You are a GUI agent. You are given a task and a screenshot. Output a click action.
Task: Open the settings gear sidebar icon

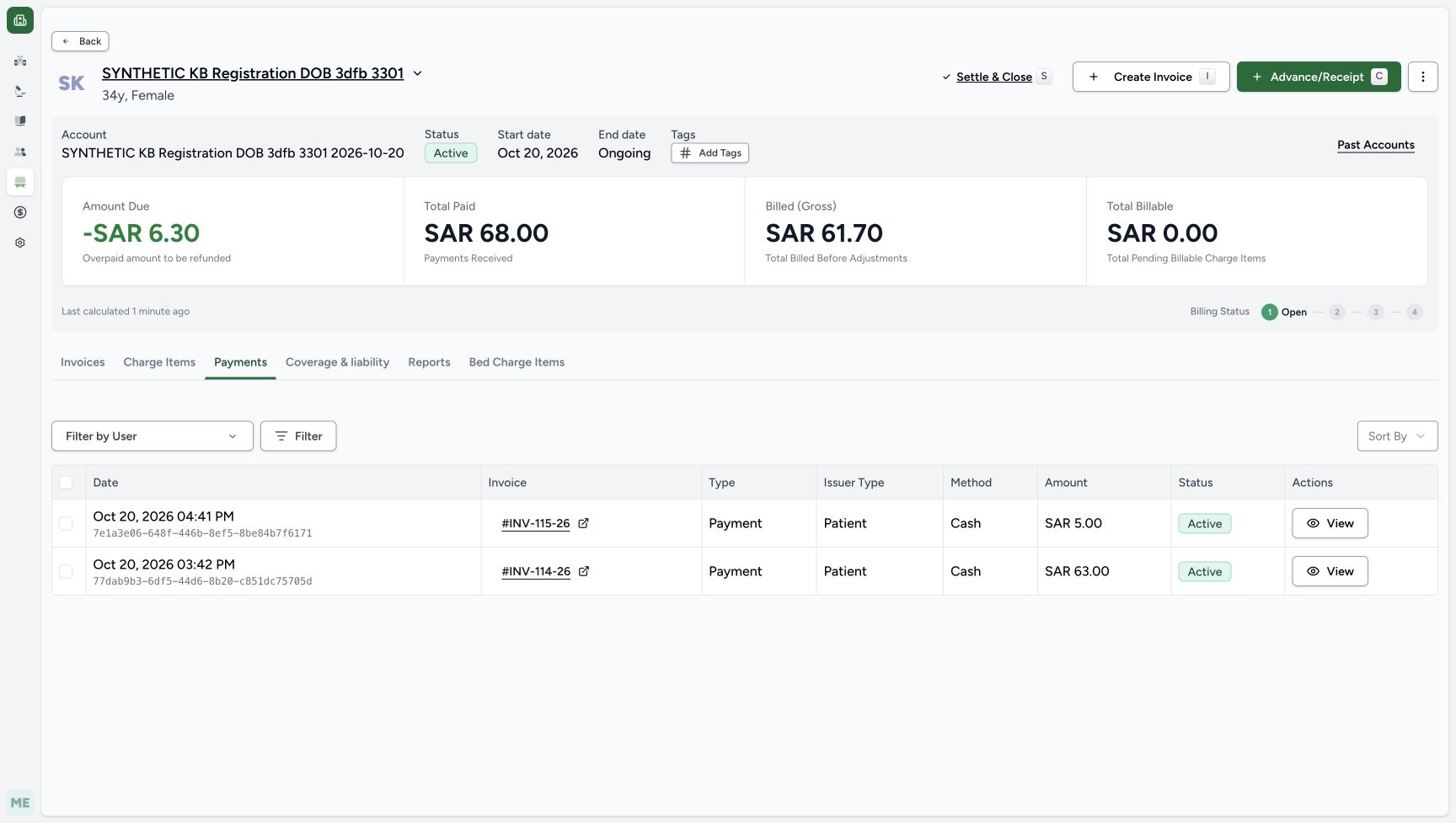pos(20,243)
